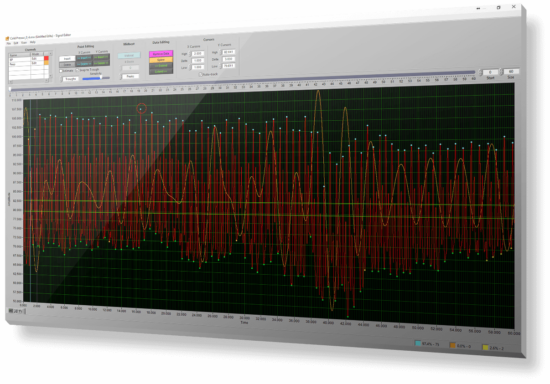The image size is (550, 384).
Task: Click the X Cursors Delete button
Action: (x=84, y=63)
